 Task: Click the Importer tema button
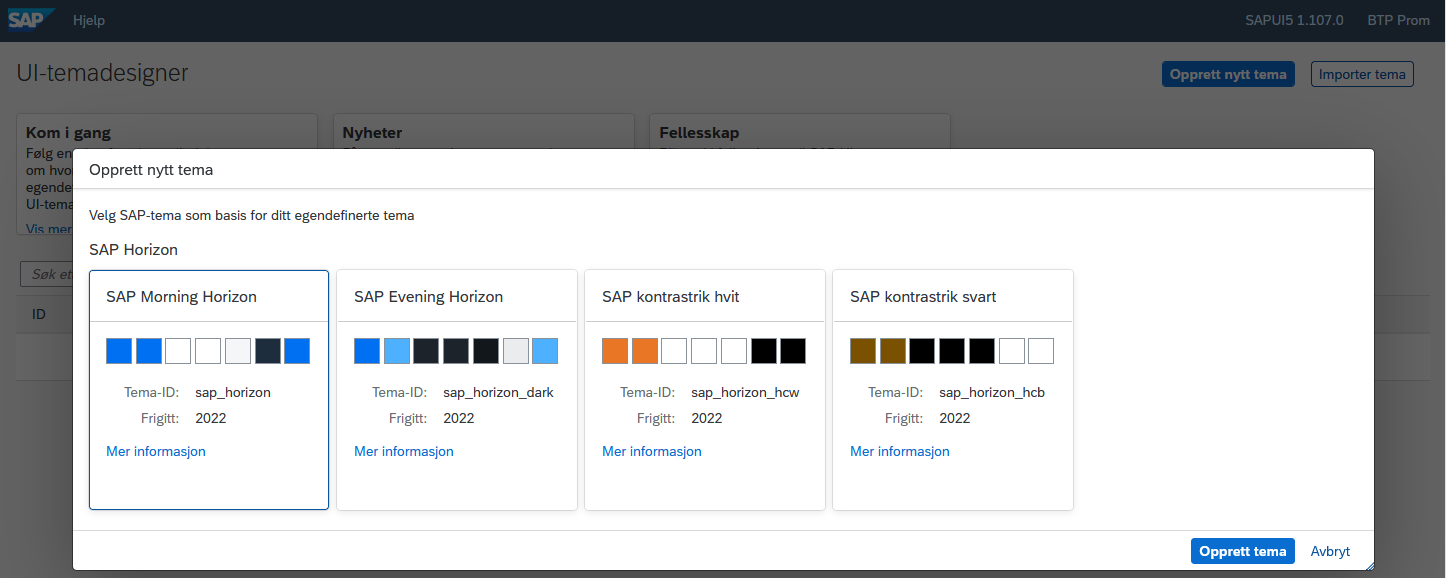(x=1361, y=73)
